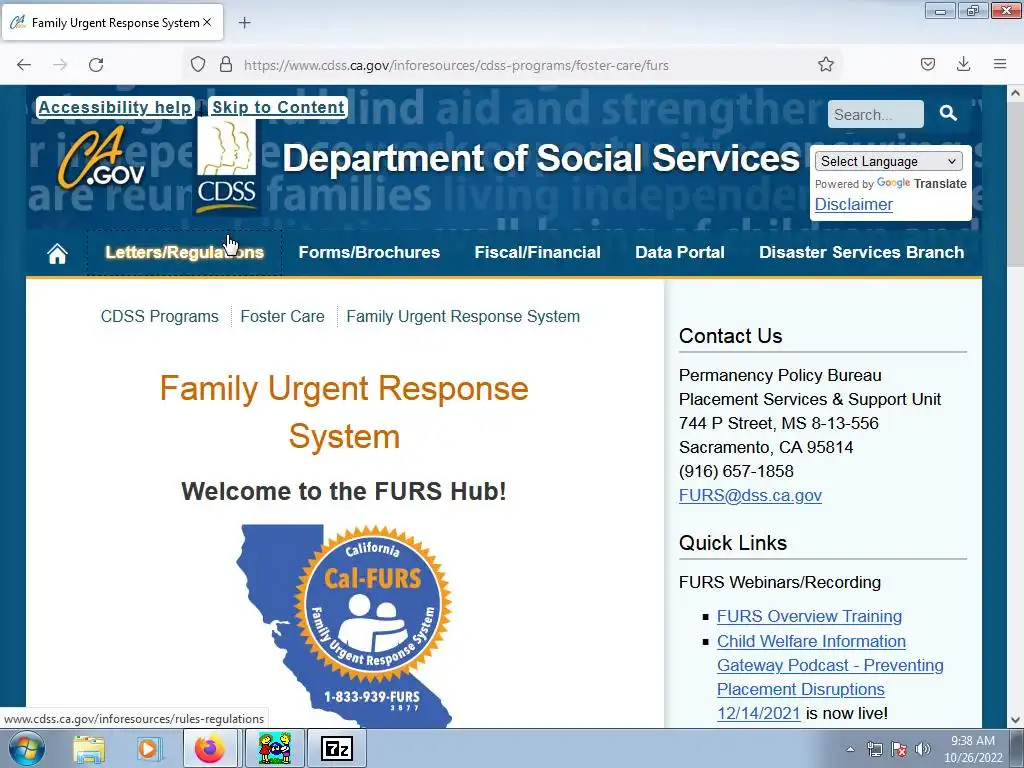This screenshot has width=1024, height=768.
Task: Open the Save to Pocket icon
Action: click(x=927, y=64)
